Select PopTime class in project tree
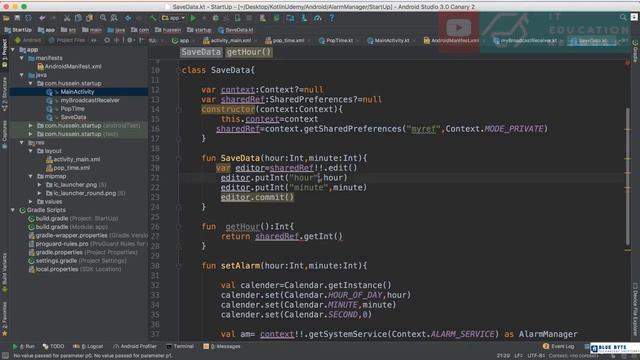640x360 pixels. [72, 109]
